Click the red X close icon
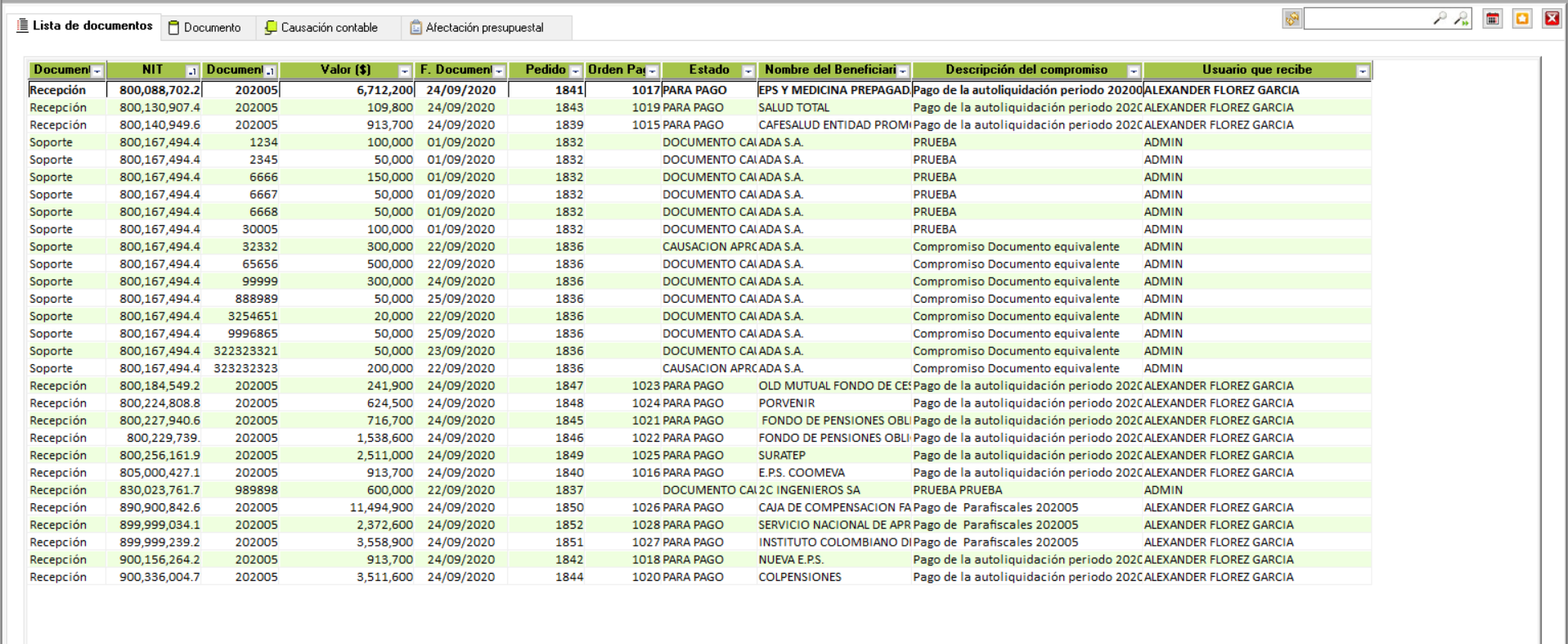The height and width of the screenshot is (644, 1568). (x=1552, y=19)
